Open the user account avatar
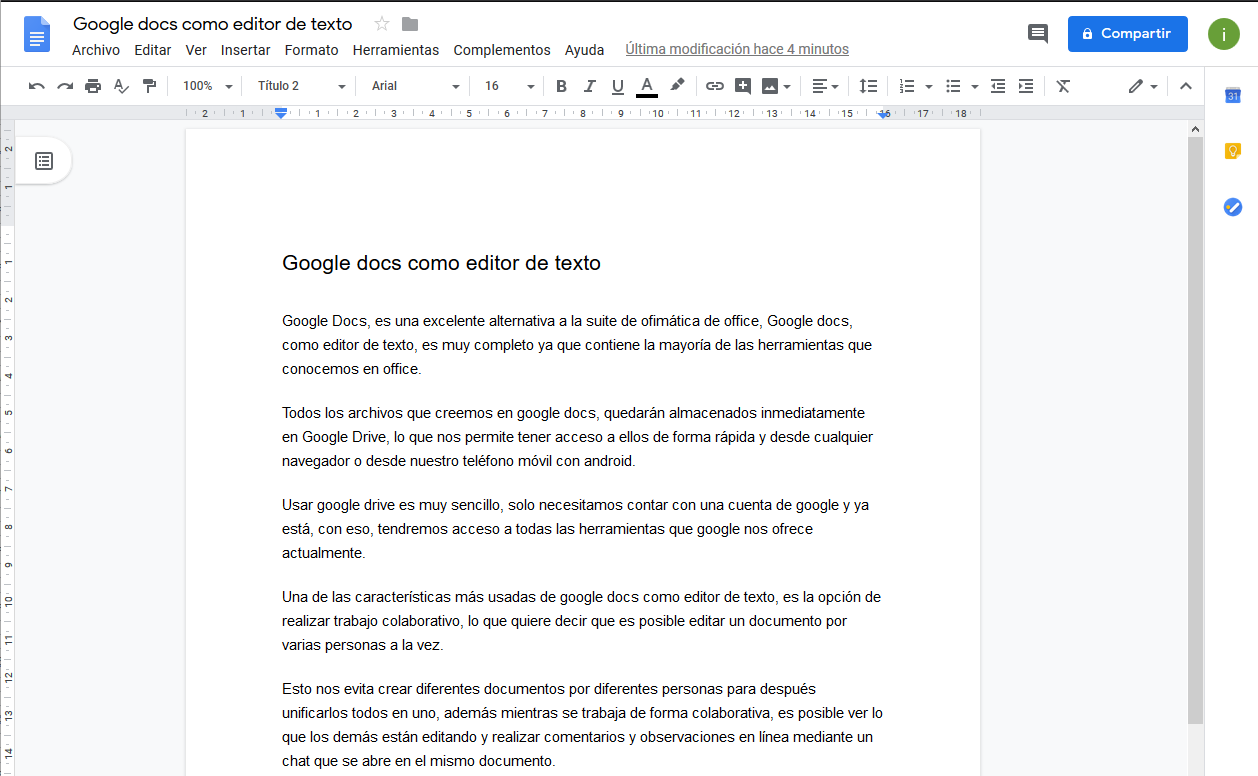This screenshot has width=1258, height=776. (x=1223, y=34)
